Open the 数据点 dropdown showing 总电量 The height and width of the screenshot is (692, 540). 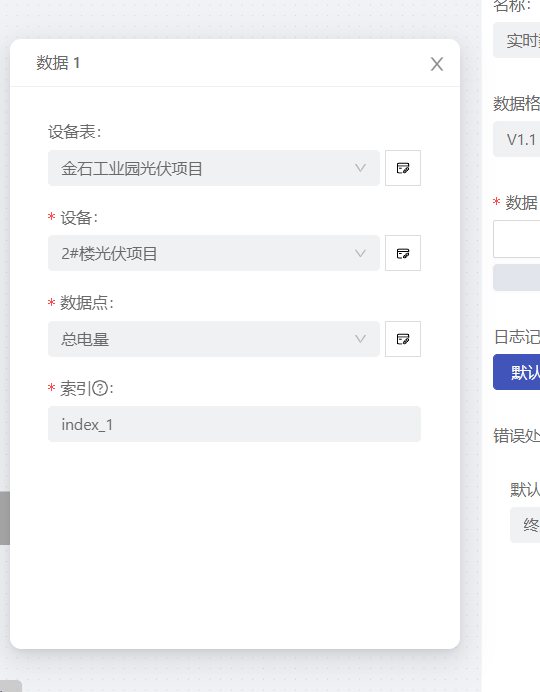tap(214, 339)
